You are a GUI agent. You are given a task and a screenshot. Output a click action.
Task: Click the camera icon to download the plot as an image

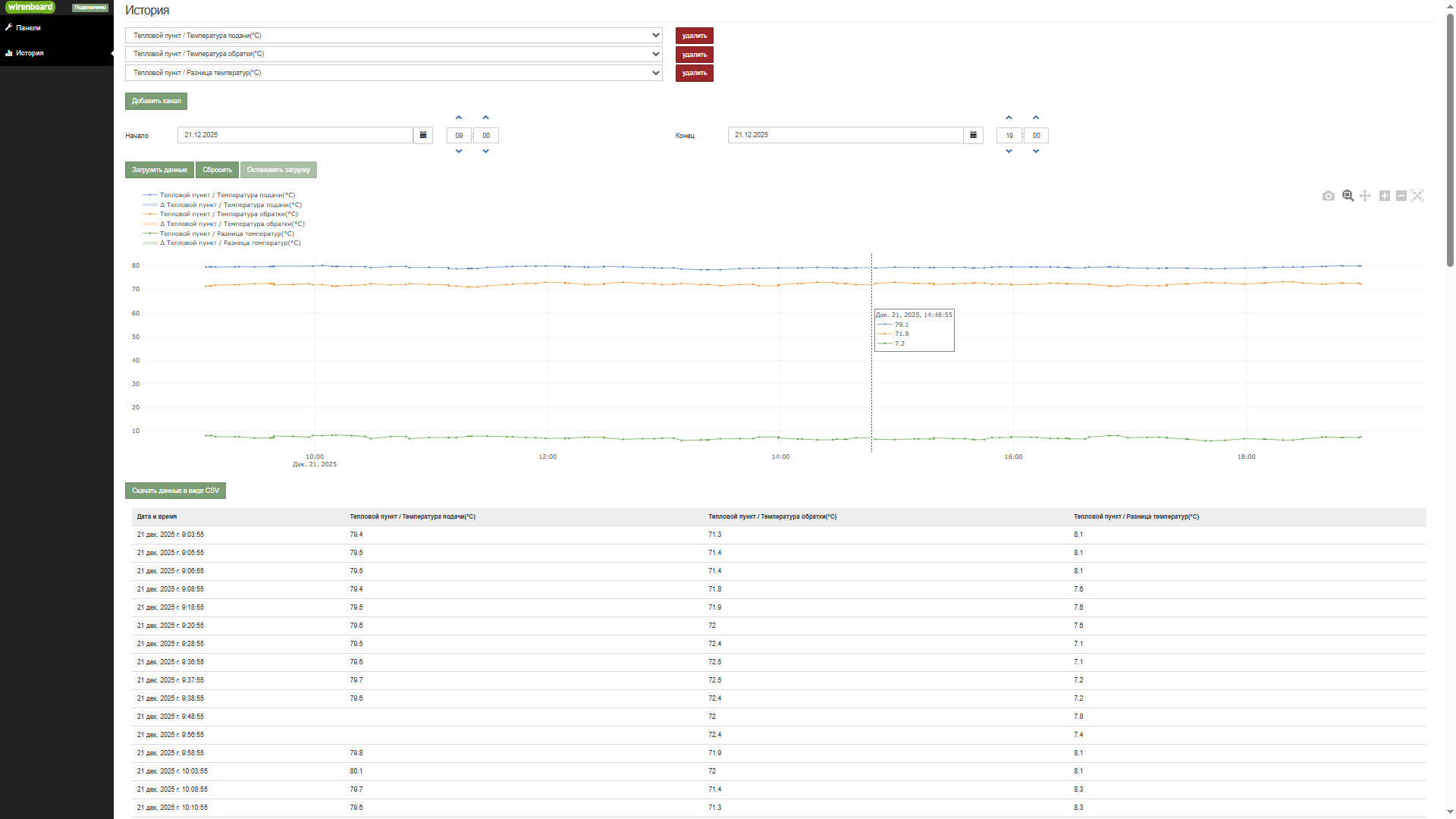1328,196
